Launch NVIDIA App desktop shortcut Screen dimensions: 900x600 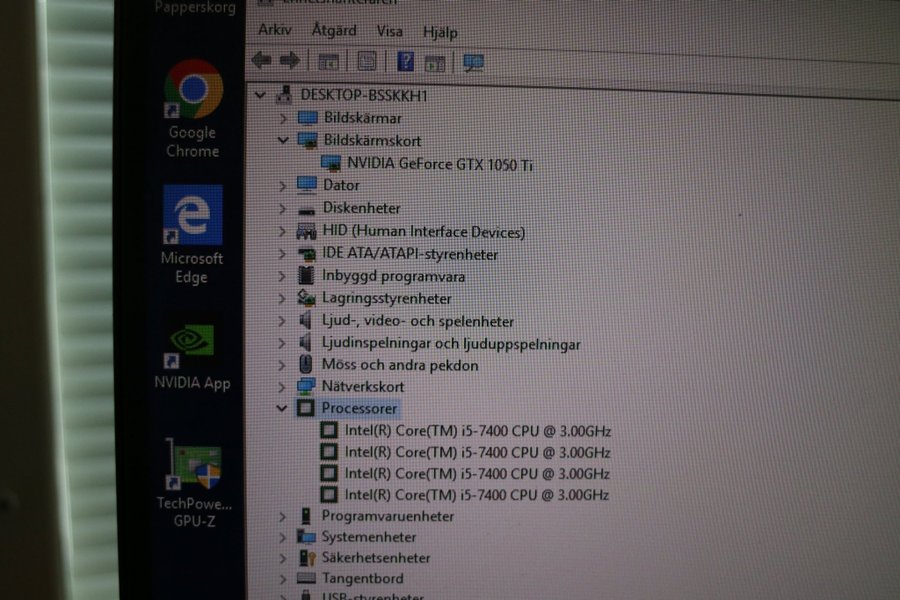[x=192, y=345]
